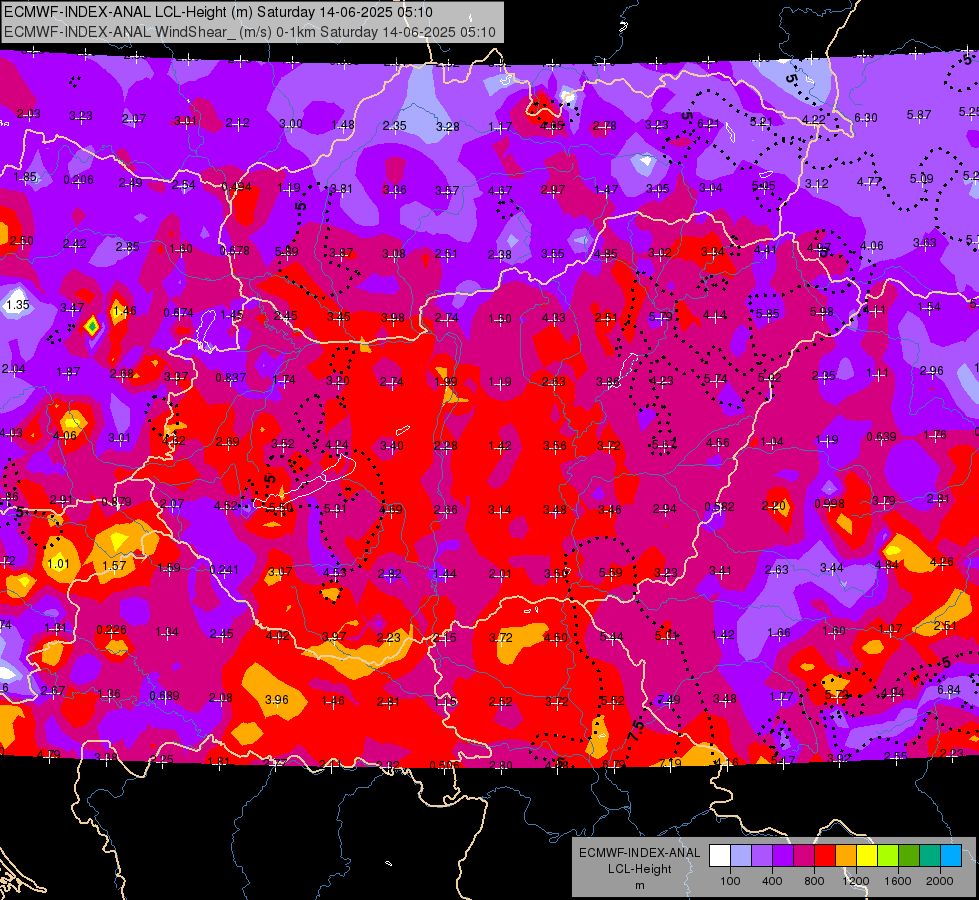The image size is (979, 900).
Task: Click the wind shear value 5.79
Action: (661, 317)
